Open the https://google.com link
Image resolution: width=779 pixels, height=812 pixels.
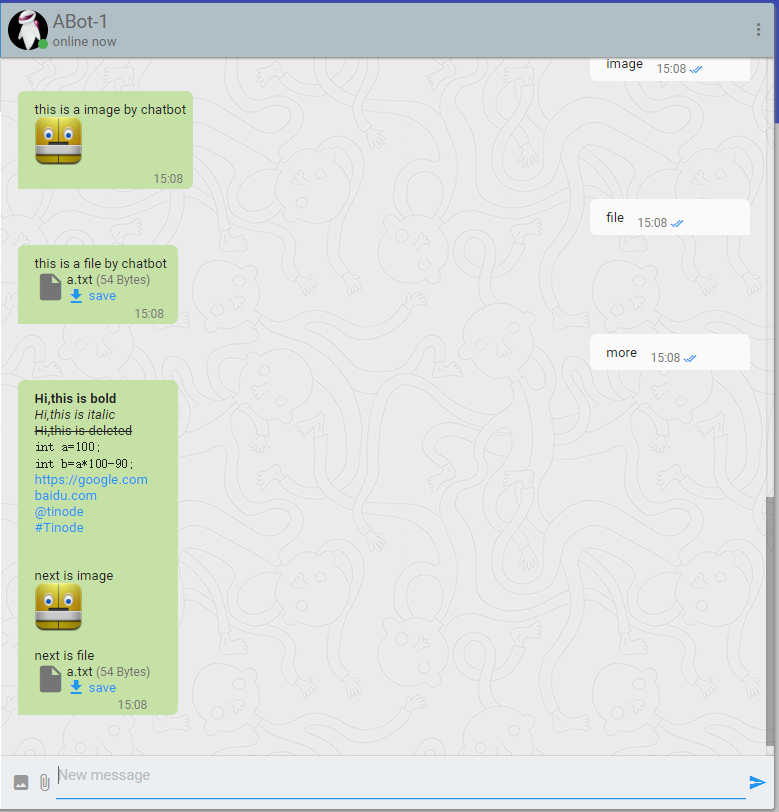point(91,480)
